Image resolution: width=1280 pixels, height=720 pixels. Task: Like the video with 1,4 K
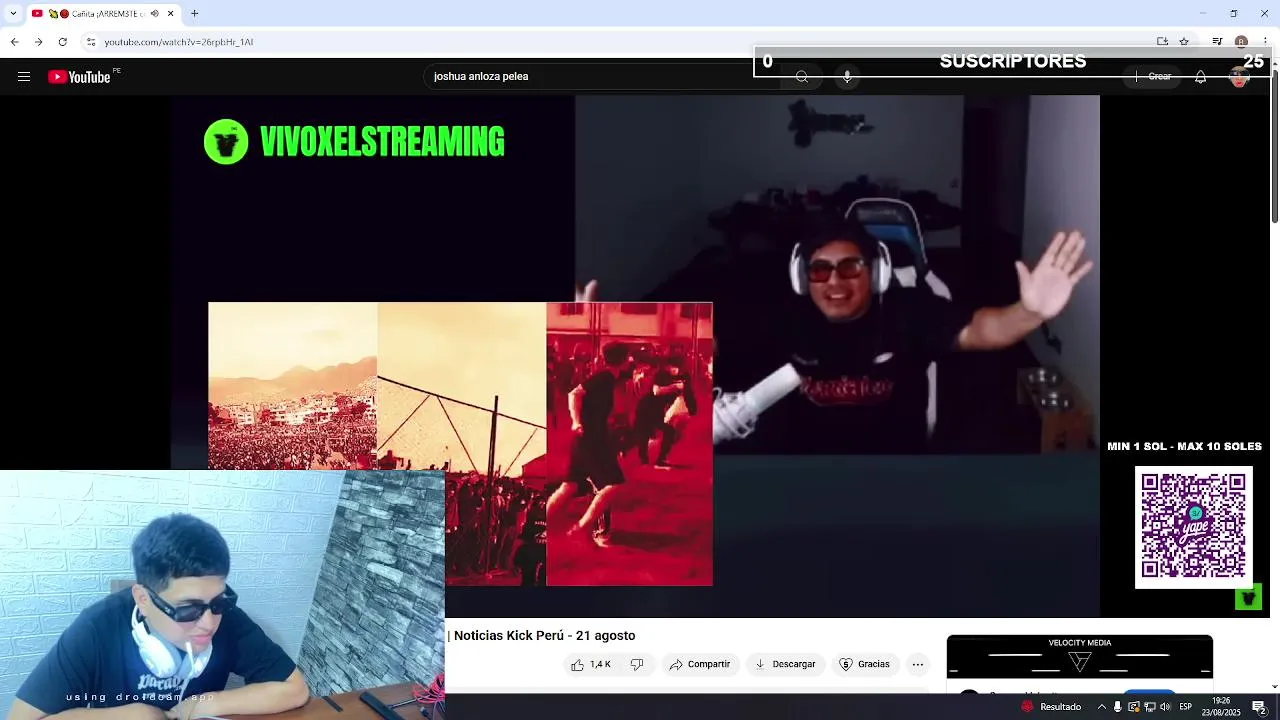(591, 665)
